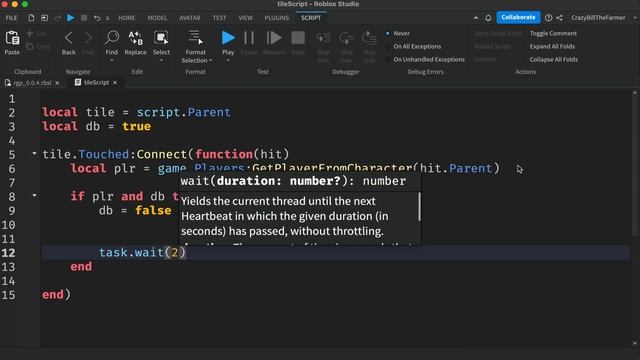Switch to the HOME ribbon tab
The height and width of the screenshot is (360, 640).
(127, 18)
